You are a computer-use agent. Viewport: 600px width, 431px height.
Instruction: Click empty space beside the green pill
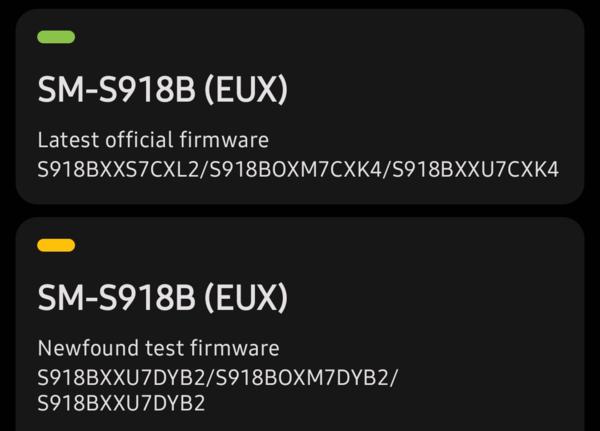click(x=300, y=37)
